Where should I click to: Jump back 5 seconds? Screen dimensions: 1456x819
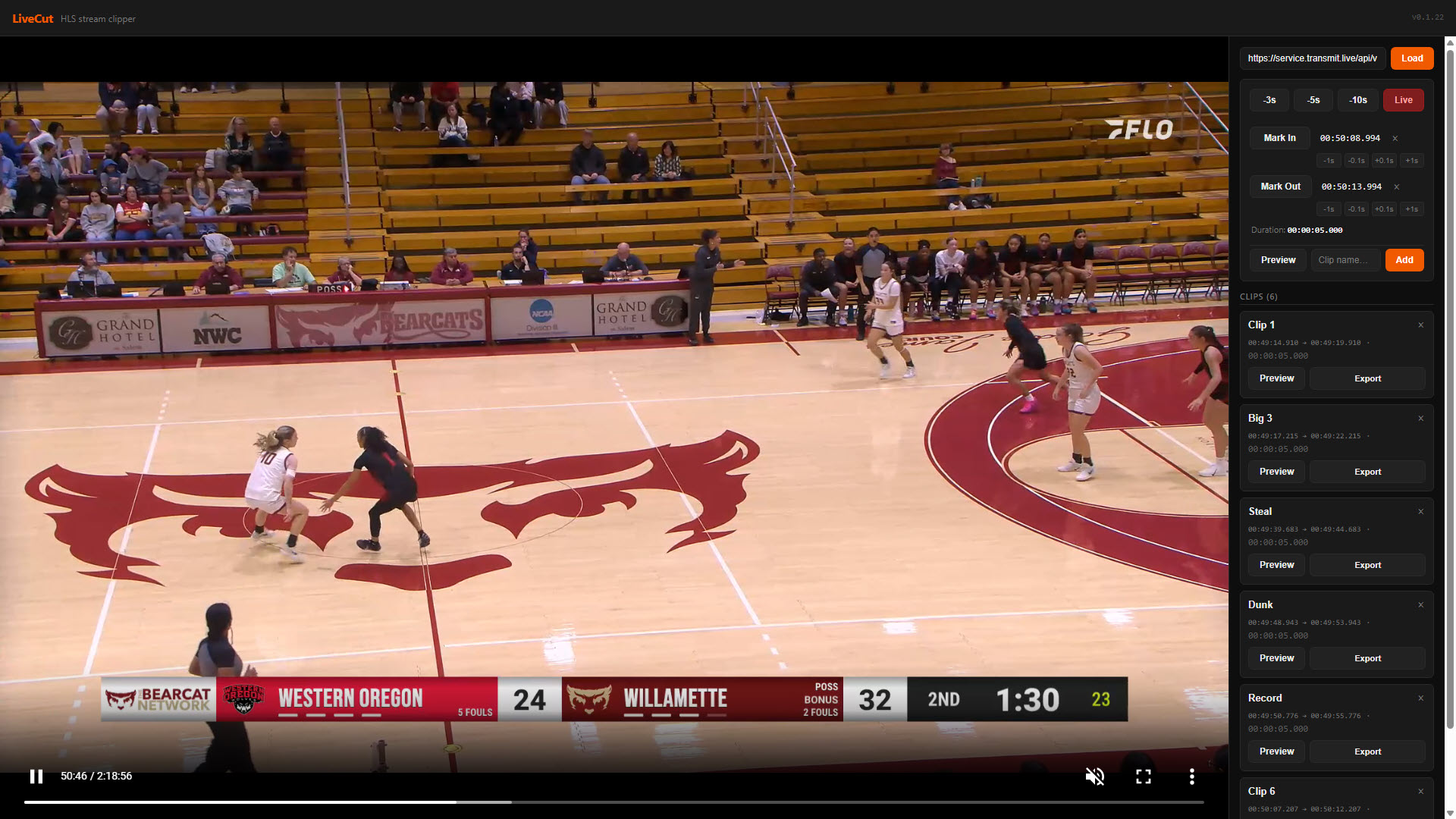pyautogui.click(x=1313, y=100)
